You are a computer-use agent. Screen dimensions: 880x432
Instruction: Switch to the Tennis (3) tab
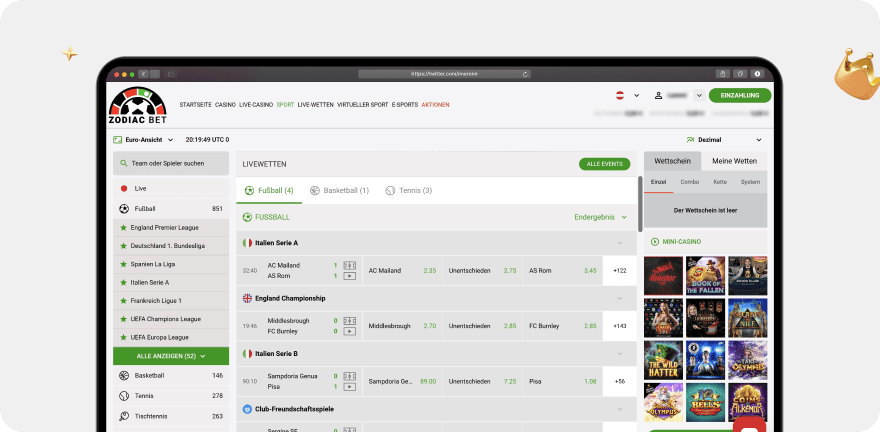click(x=409, y=190)
